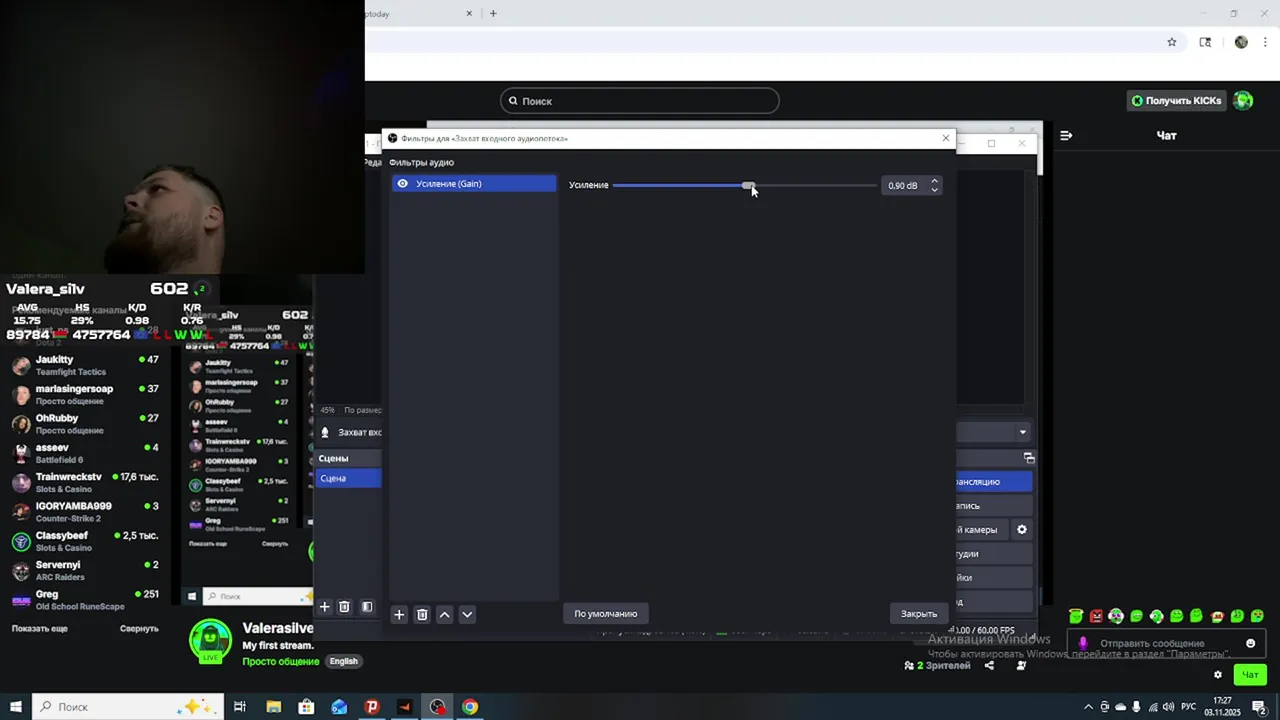Screen dimensions: 1280x720
Task: Click the OBS dock pop-out icon
Action: click(x=1029, y=458)
